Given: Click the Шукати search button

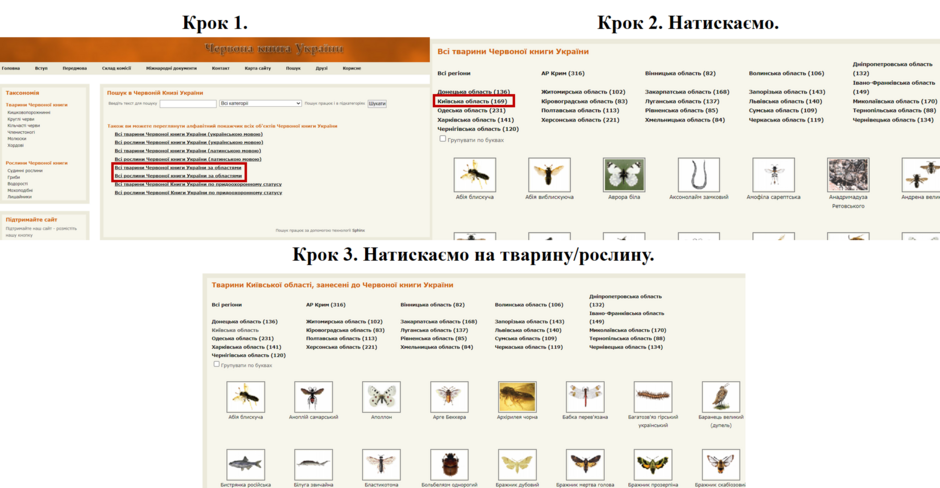Looking at the screenshot, I should (377, 104).
